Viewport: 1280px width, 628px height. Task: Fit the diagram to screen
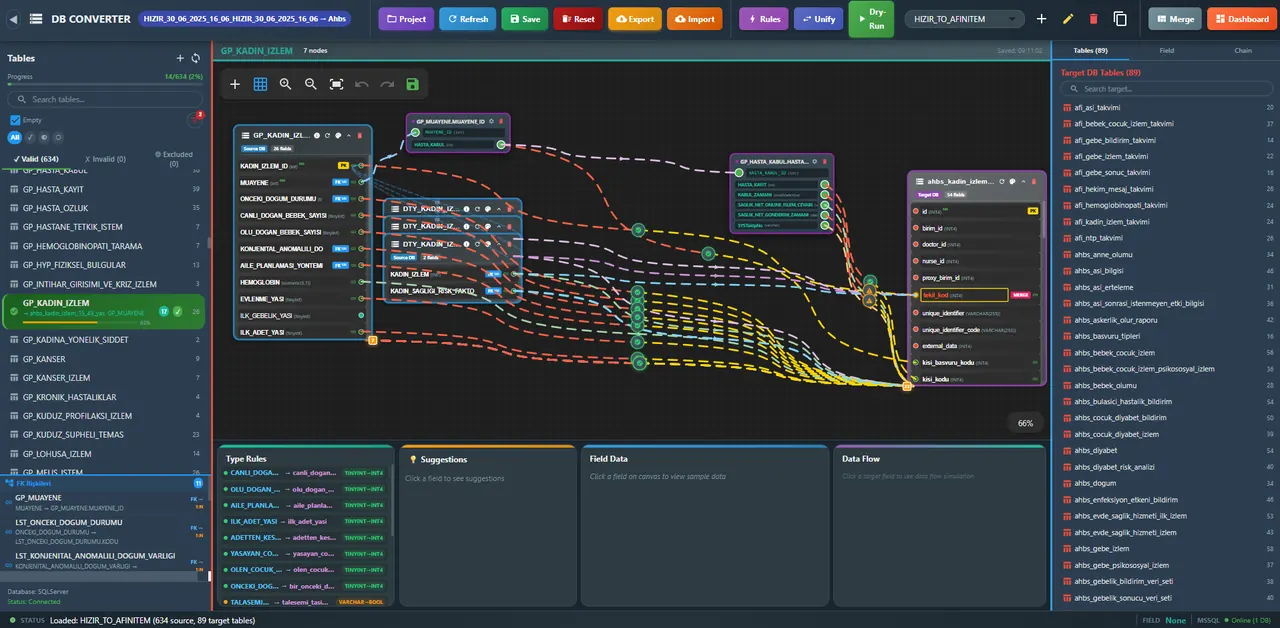pos(336,85)
